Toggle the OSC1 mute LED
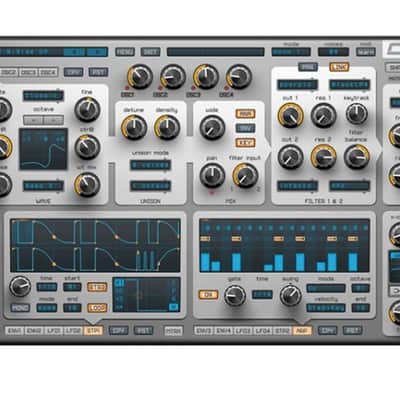 [127, 88]
